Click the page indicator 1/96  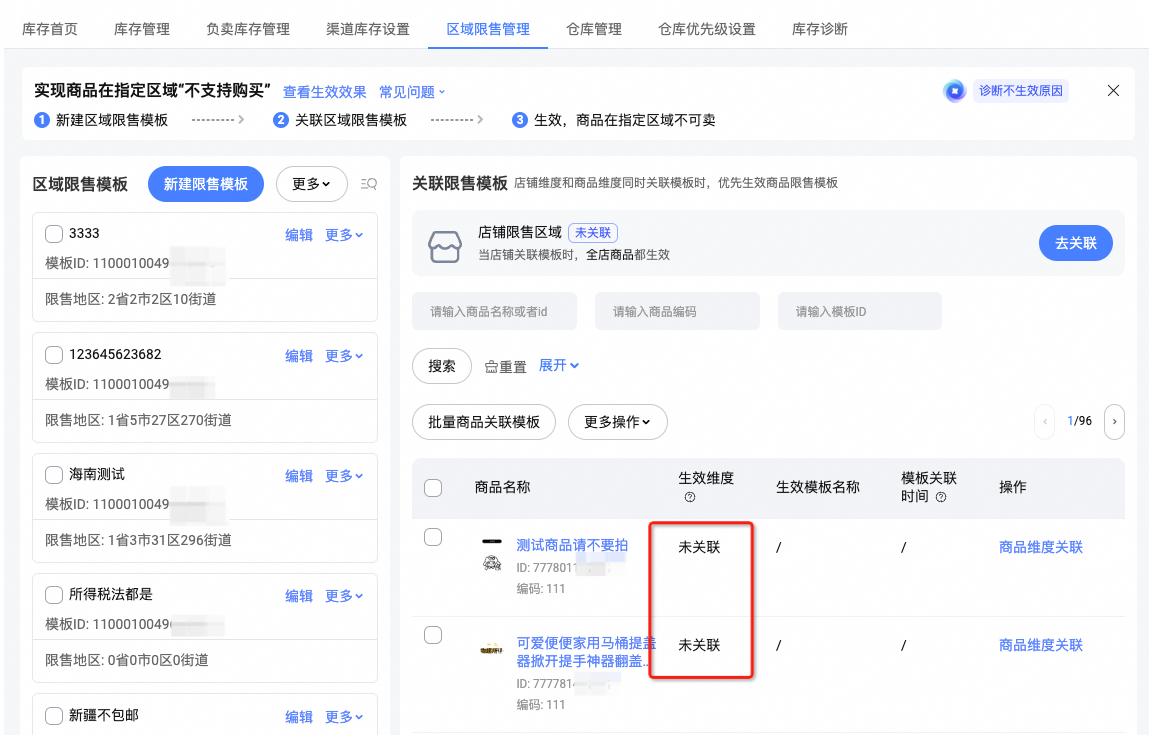coord(1079,421)
